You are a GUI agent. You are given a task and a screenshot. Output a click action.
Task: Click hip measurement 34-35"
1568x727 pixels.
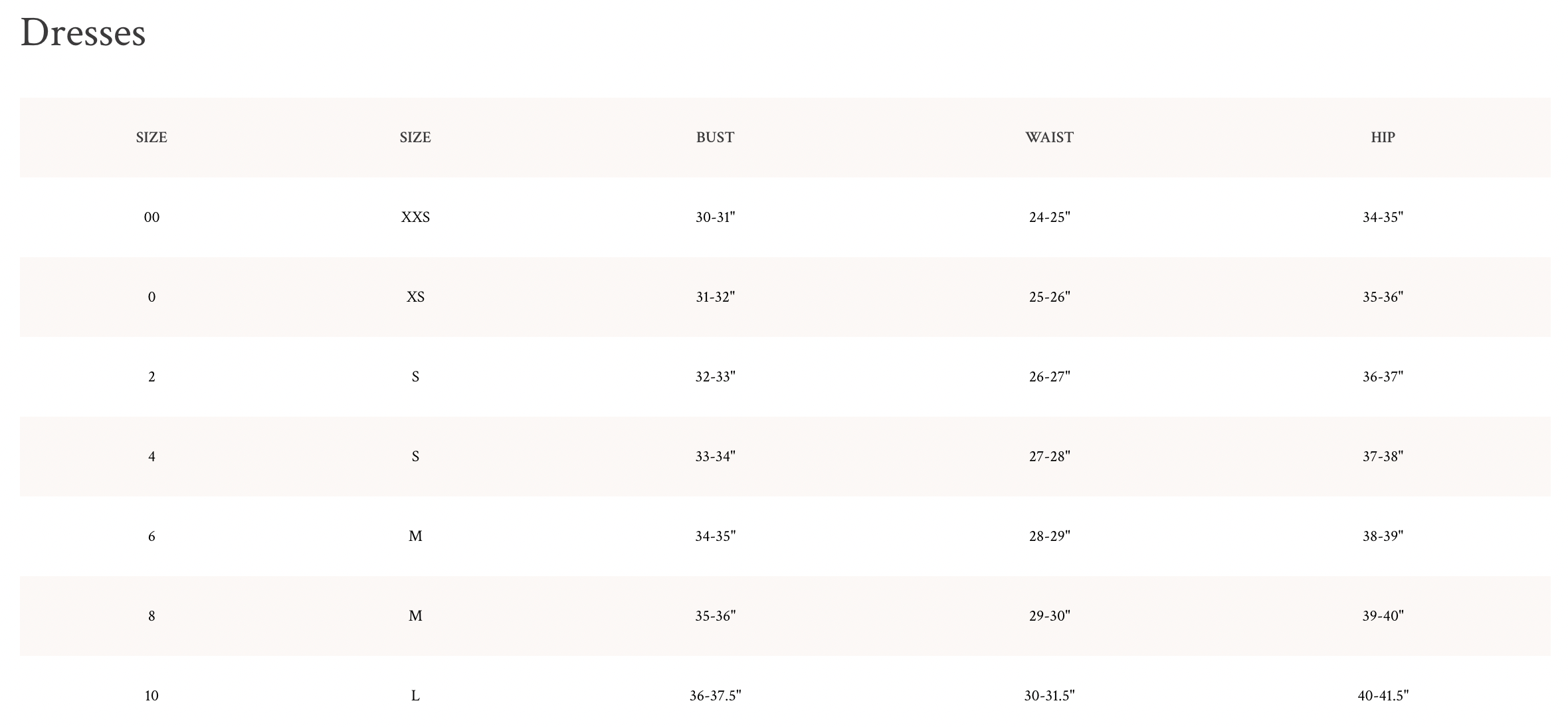(x=1383, y=217)
